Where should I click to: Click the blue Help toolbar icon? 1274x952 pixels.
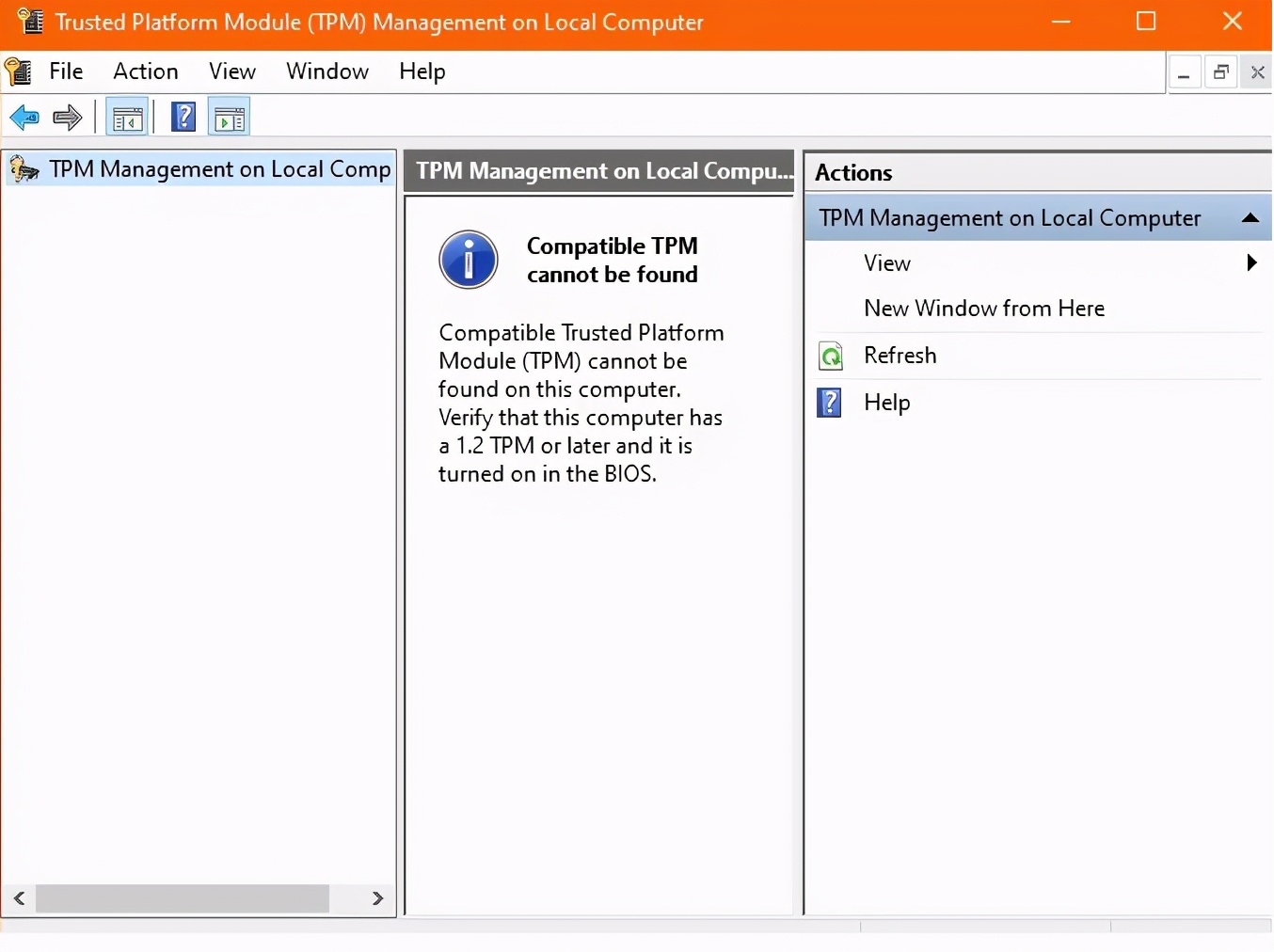[x=183, y=118]
